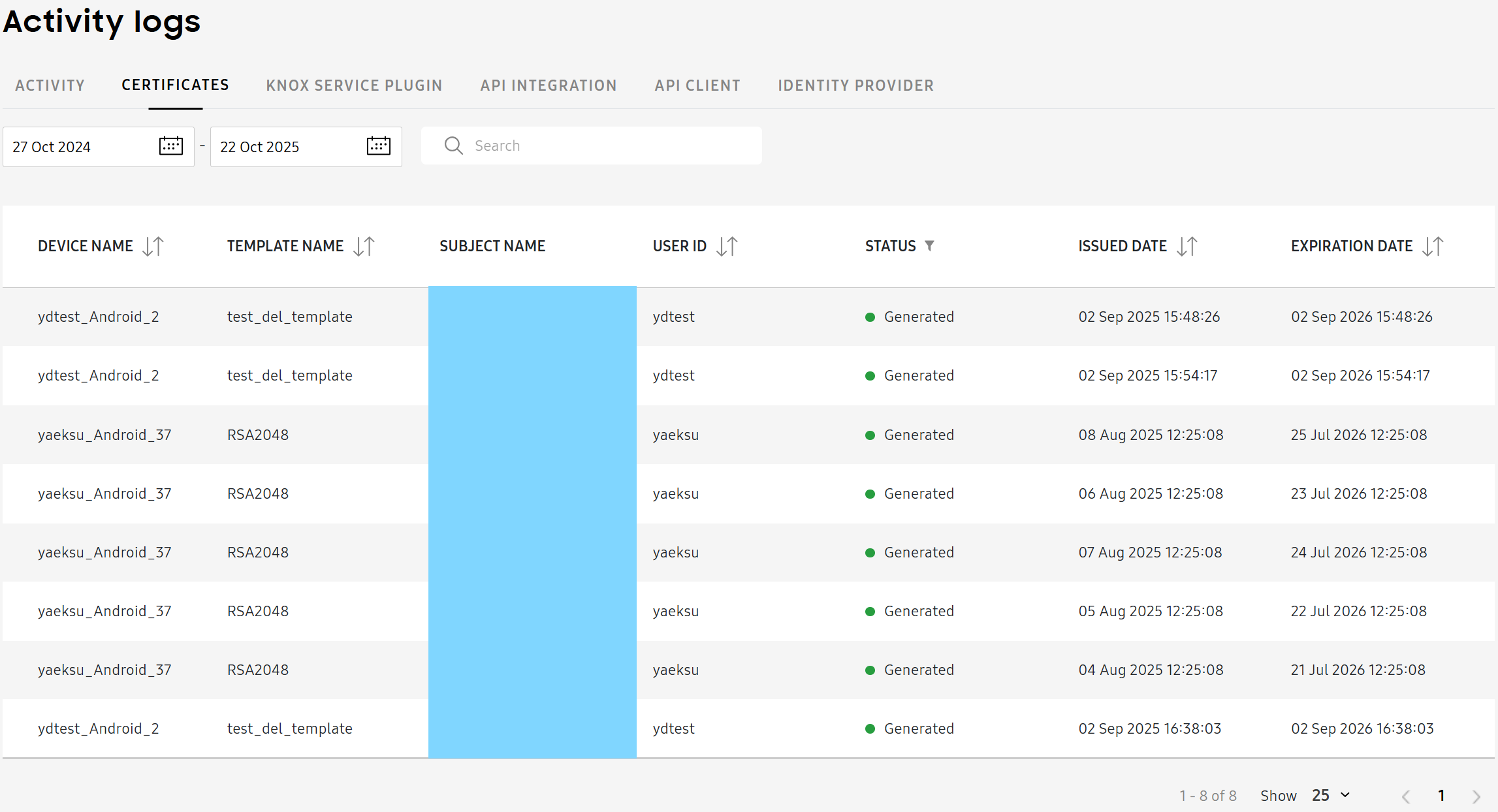
Task: Click page number 1 in pagination
Action: pos(1441,795)
